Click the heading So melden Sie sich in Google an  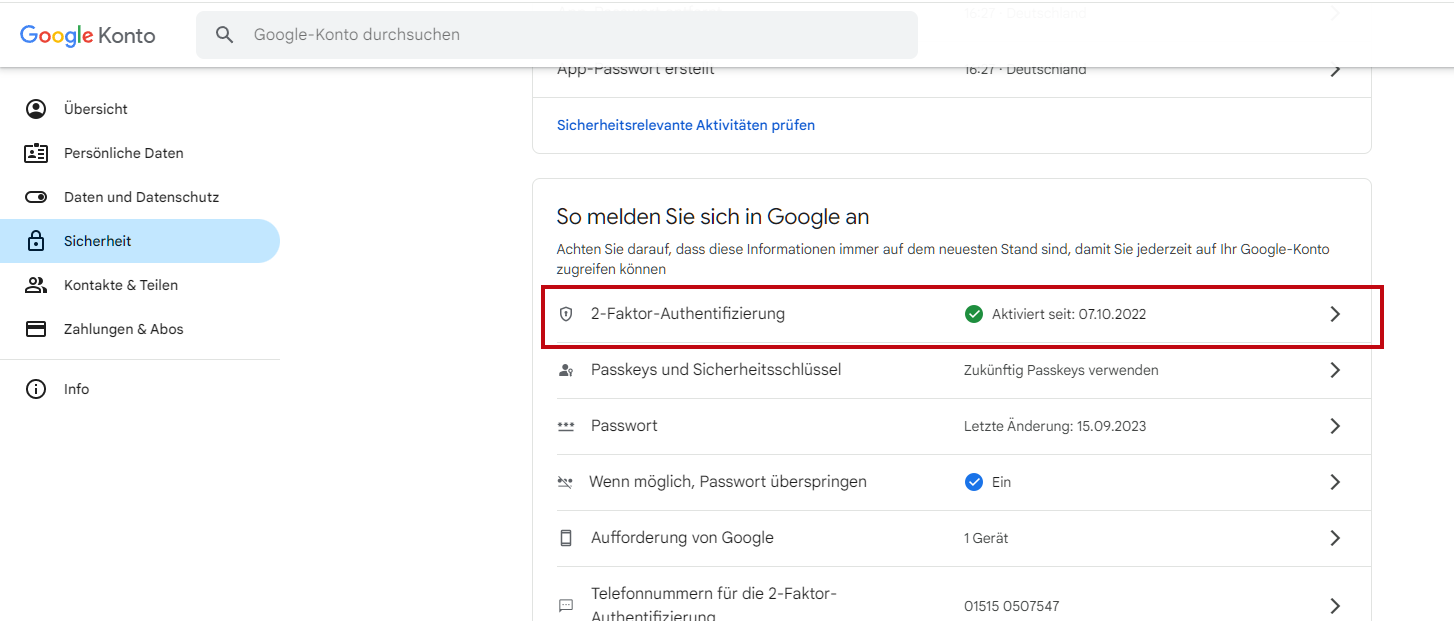(x=713, y=216)
